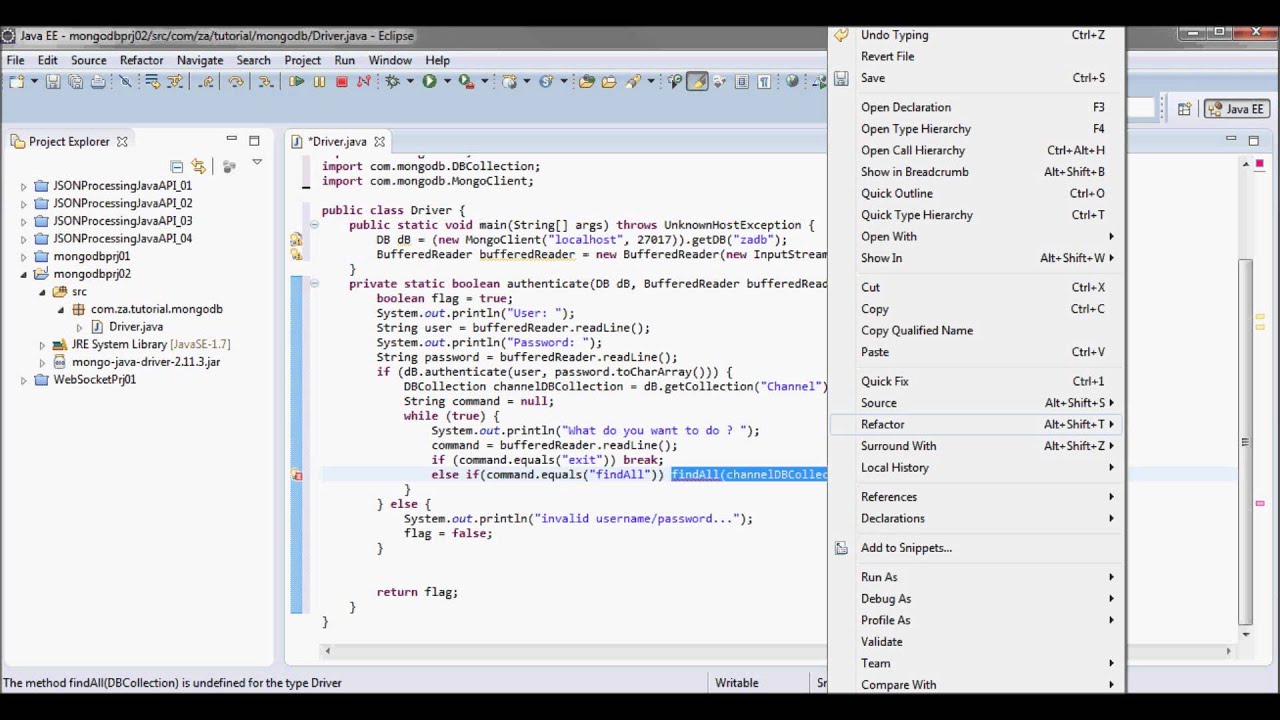
Task: Click the red Terminate icon
Action: [x=341, y=82]
